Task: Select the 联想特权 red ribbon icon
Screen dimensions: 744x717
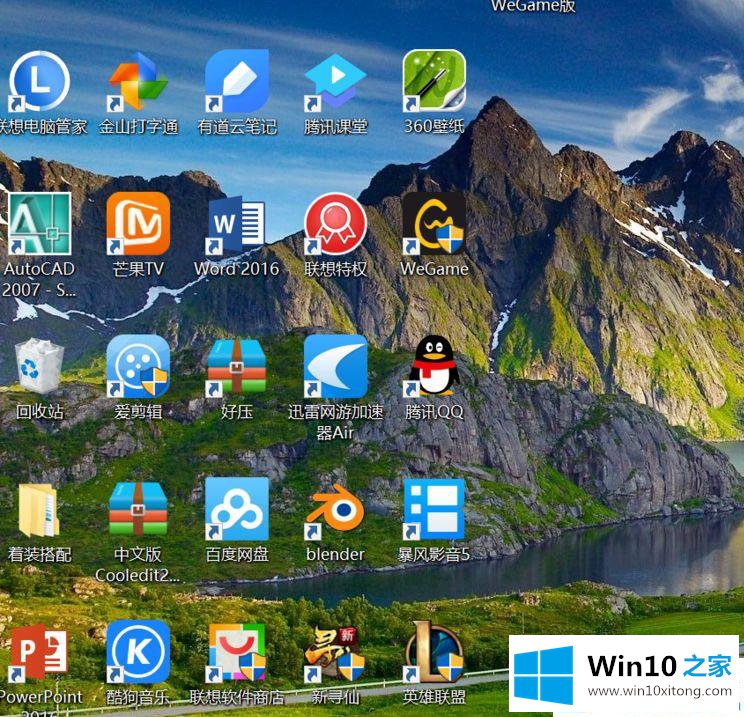Action: point(335,223)
